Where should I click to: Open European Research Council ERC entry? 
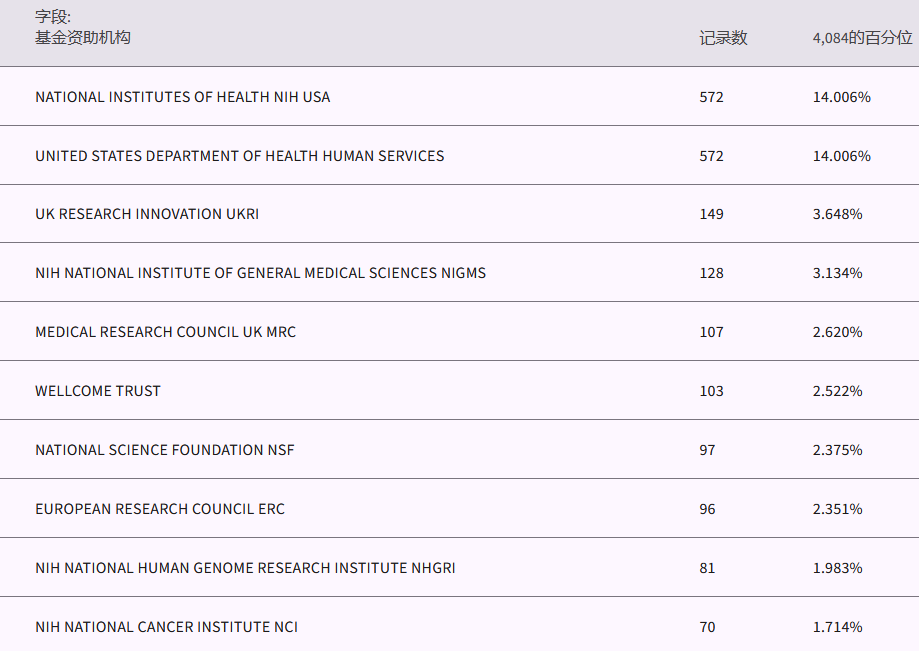(160, 509)
